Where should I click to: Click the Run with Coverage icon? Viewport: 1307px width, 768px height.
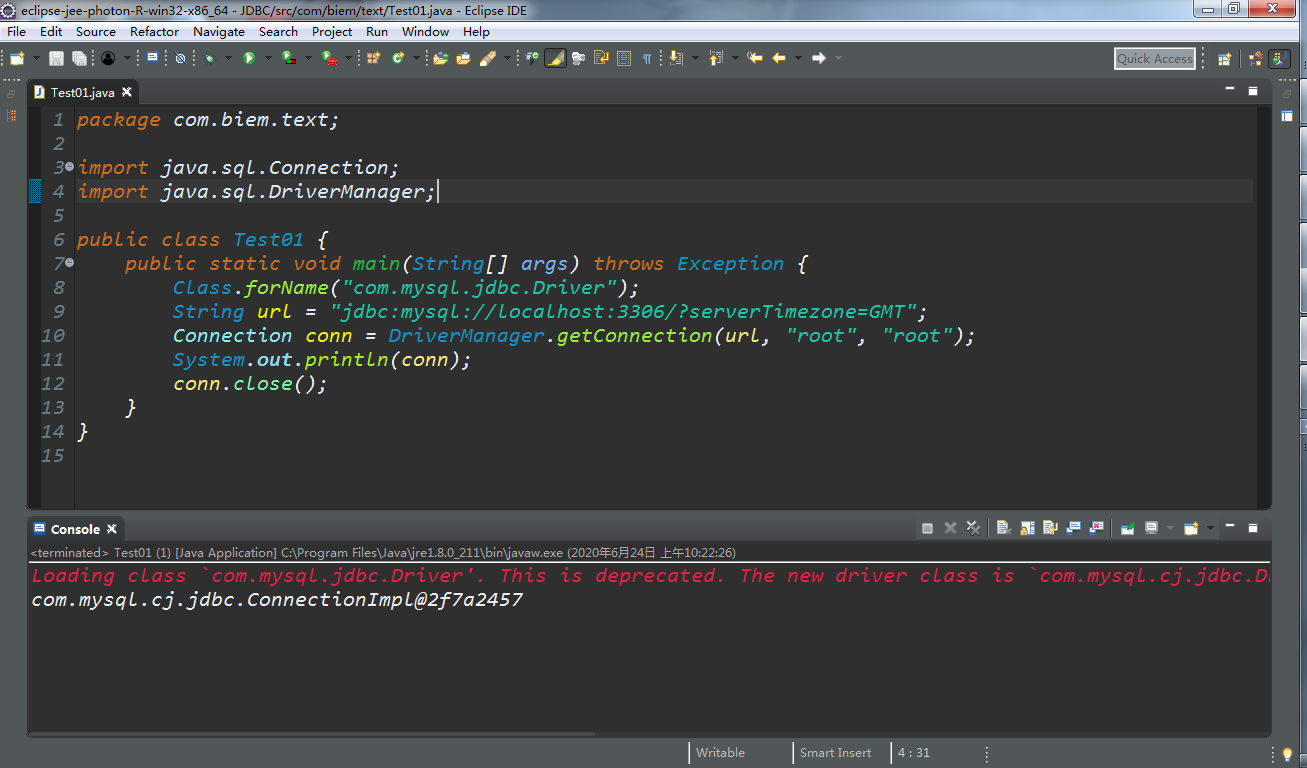pyautogui.click(x=288, y=58)
